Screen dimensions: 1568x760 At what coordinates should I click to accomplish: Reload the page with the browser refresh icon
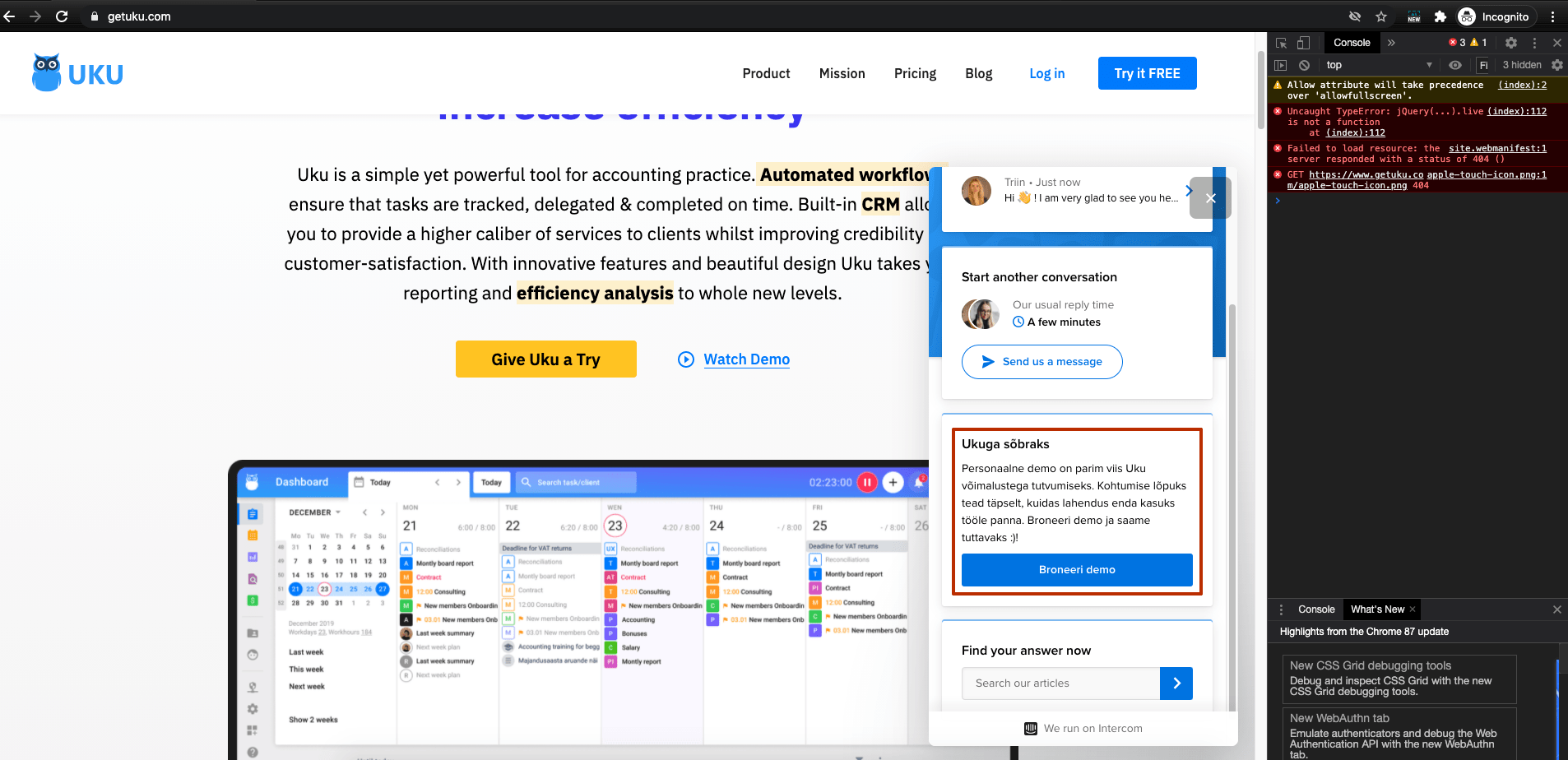62,16
